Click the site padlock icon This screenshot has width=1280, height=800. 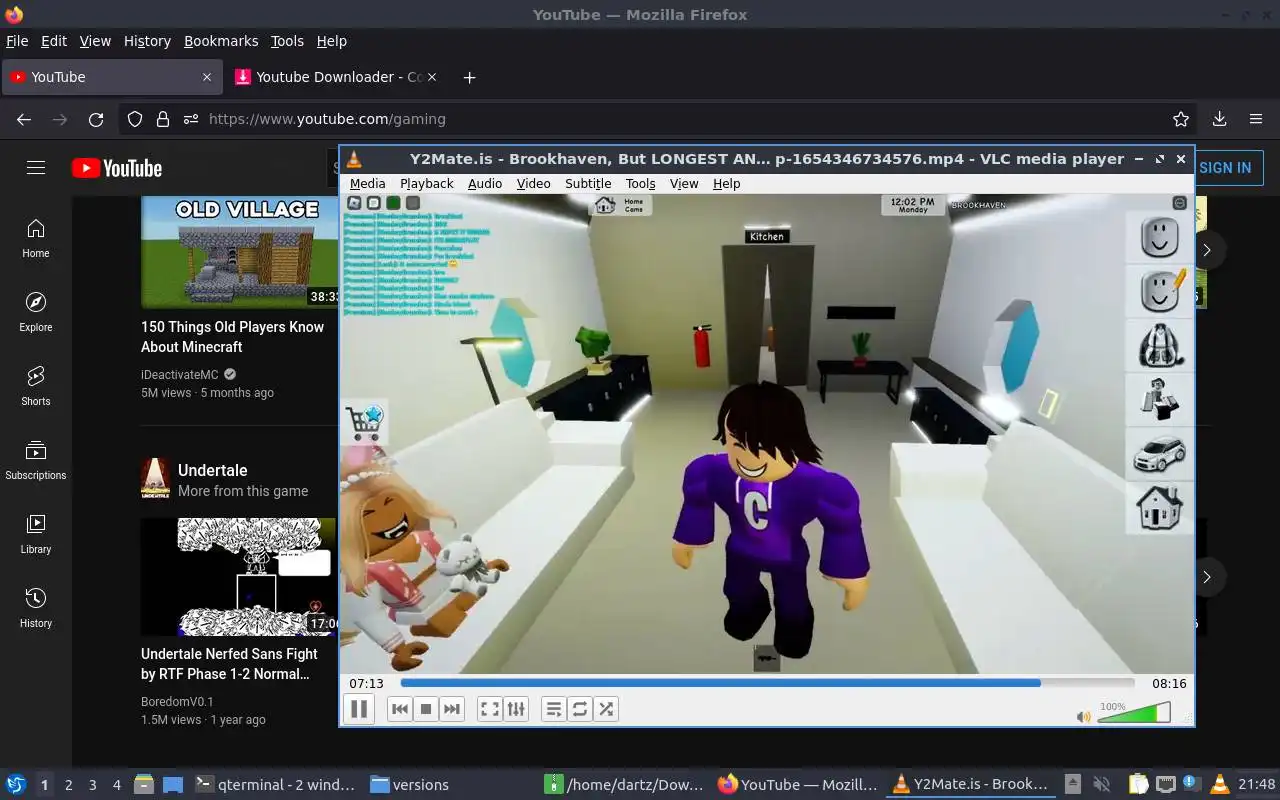point(163,119)
